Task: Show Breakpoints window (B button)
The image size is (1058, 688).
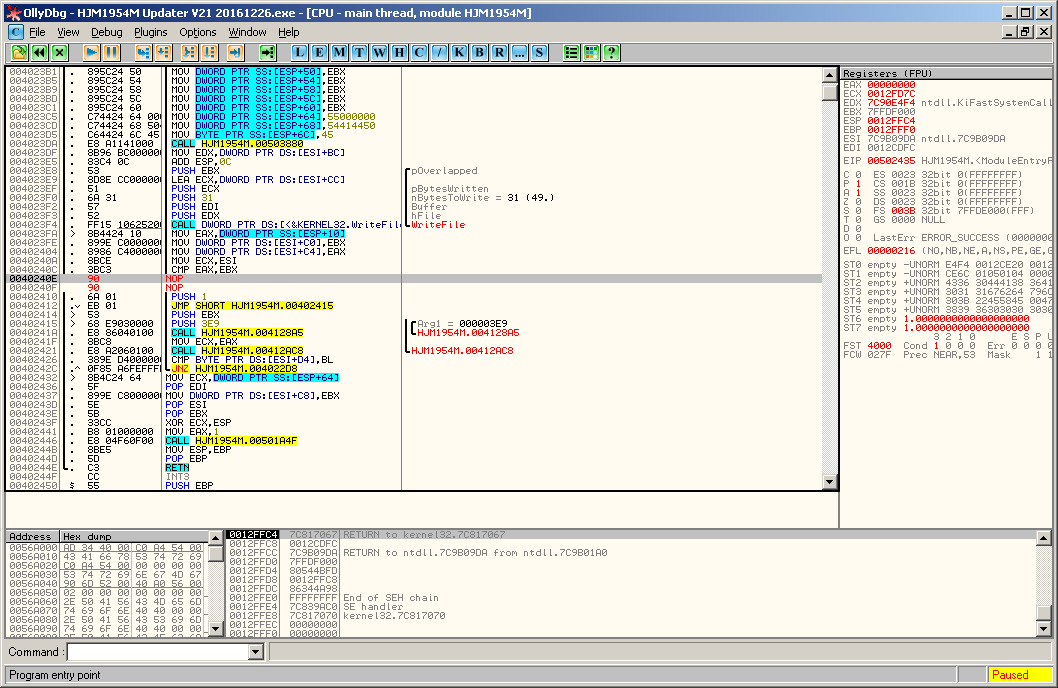Action: click(479, 52)
